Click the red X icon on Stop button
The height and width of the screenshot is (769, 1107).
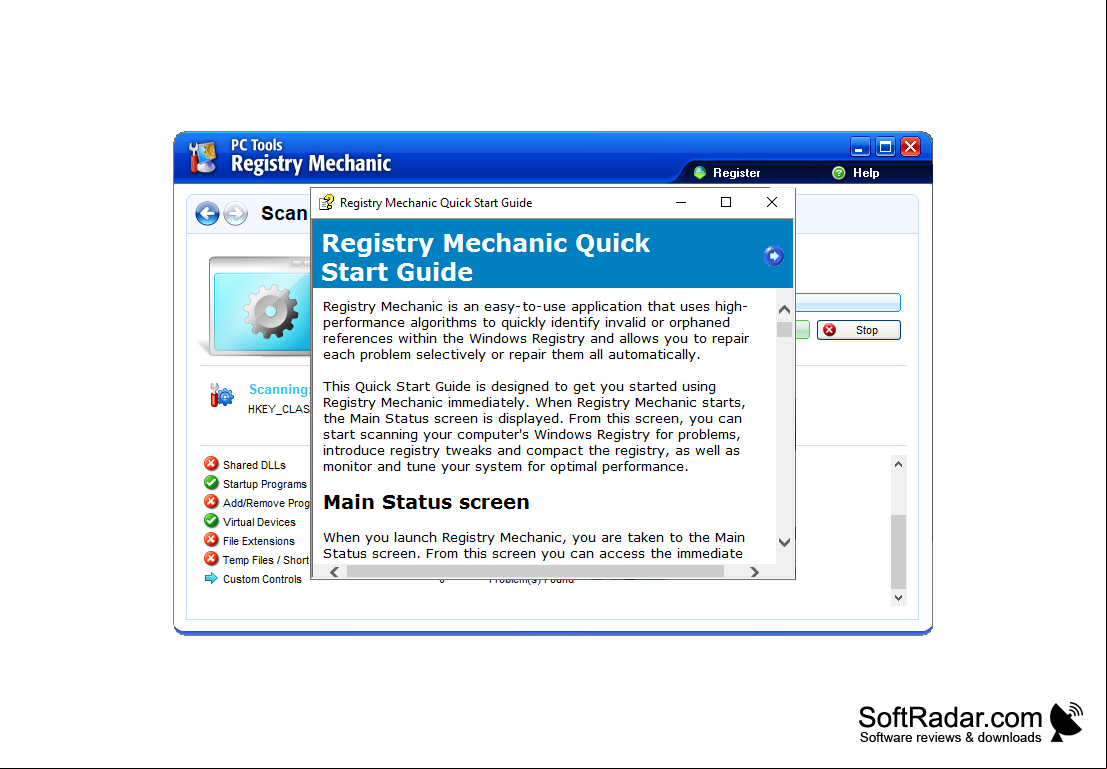point(830,330)
